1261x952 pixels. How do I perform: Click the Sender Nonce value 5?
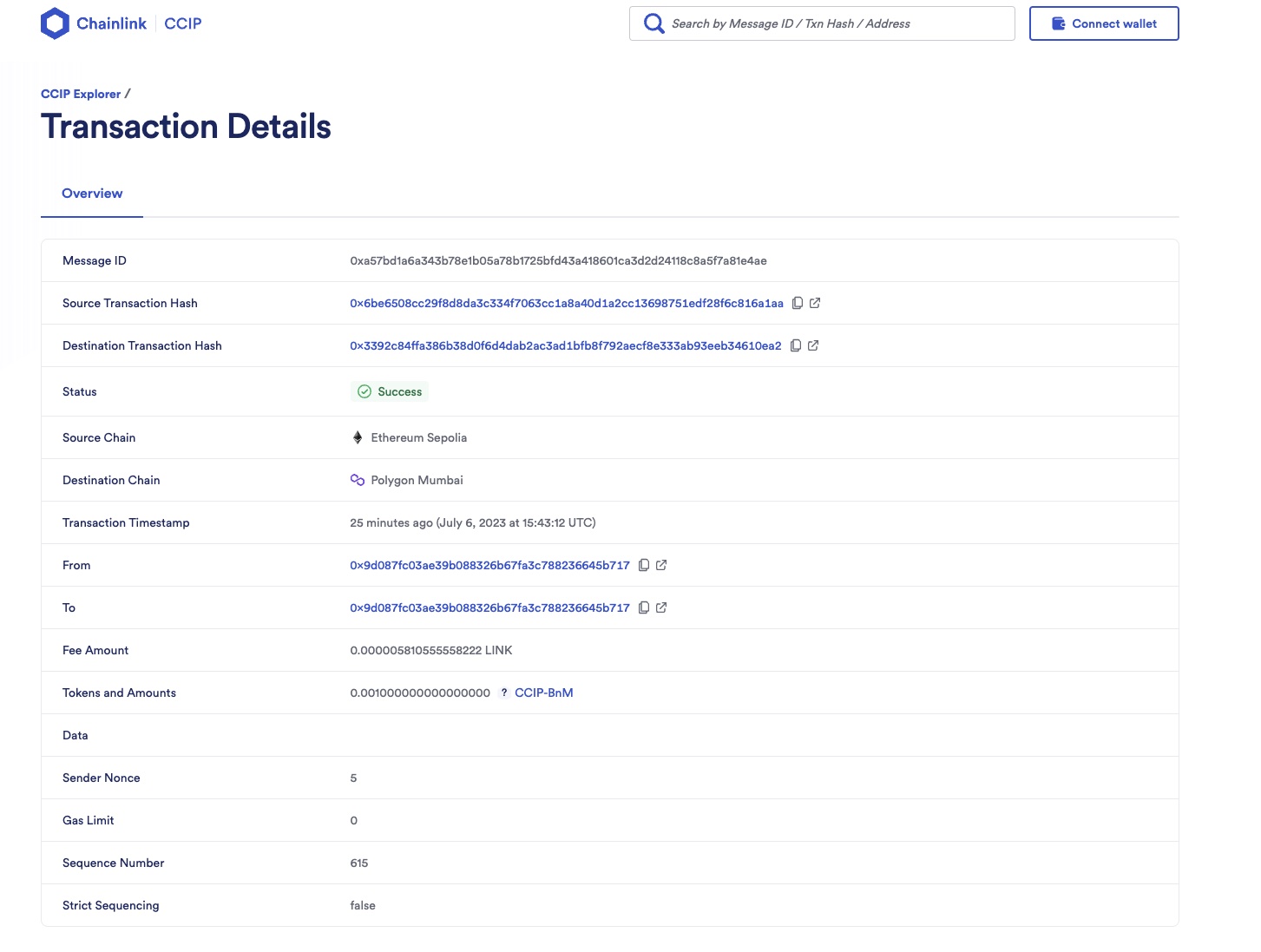point(353,778)
